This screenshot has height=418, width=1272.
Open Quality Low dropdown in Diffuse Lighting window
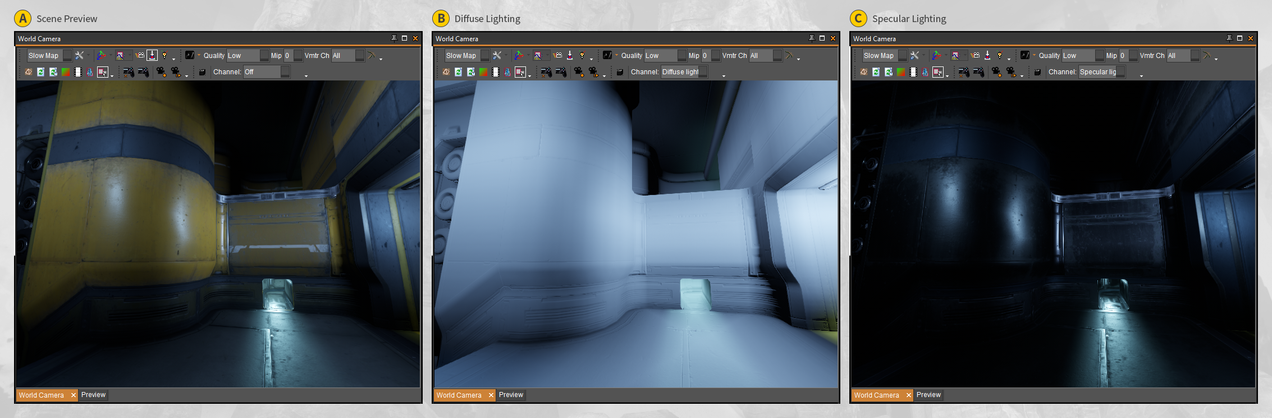point(666,55)
